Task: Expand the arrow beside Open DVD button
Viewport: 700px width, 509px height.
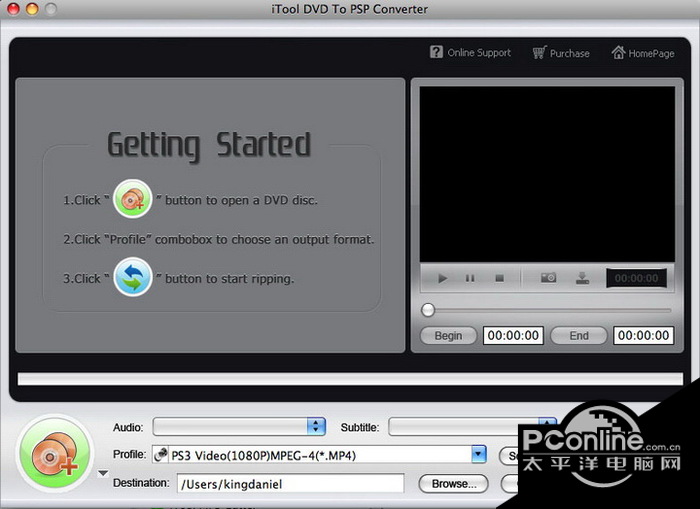Action: (103, 473)
